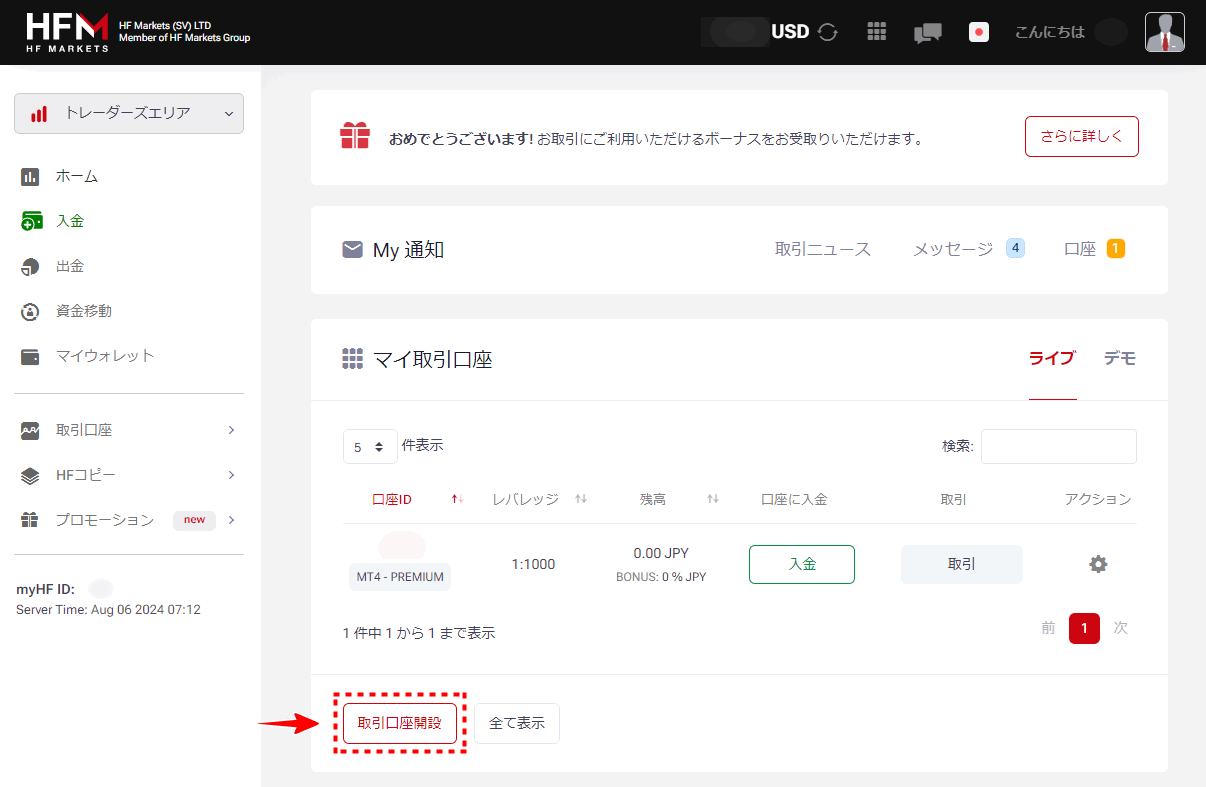
Task: Open account settings gear icon
Action: click(1098, 564)
